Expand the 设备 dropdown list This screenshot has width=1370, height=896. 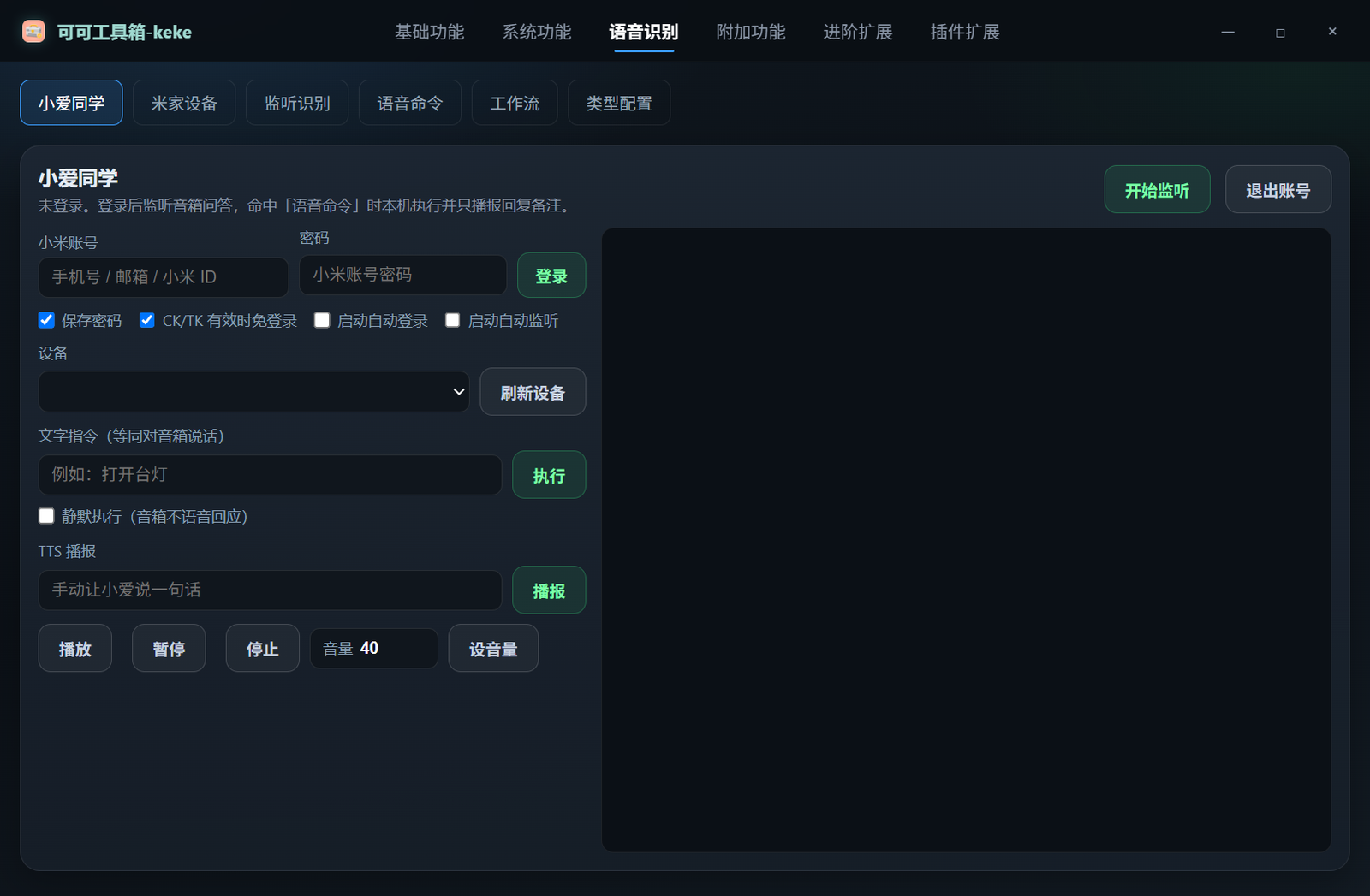(253, 392)
